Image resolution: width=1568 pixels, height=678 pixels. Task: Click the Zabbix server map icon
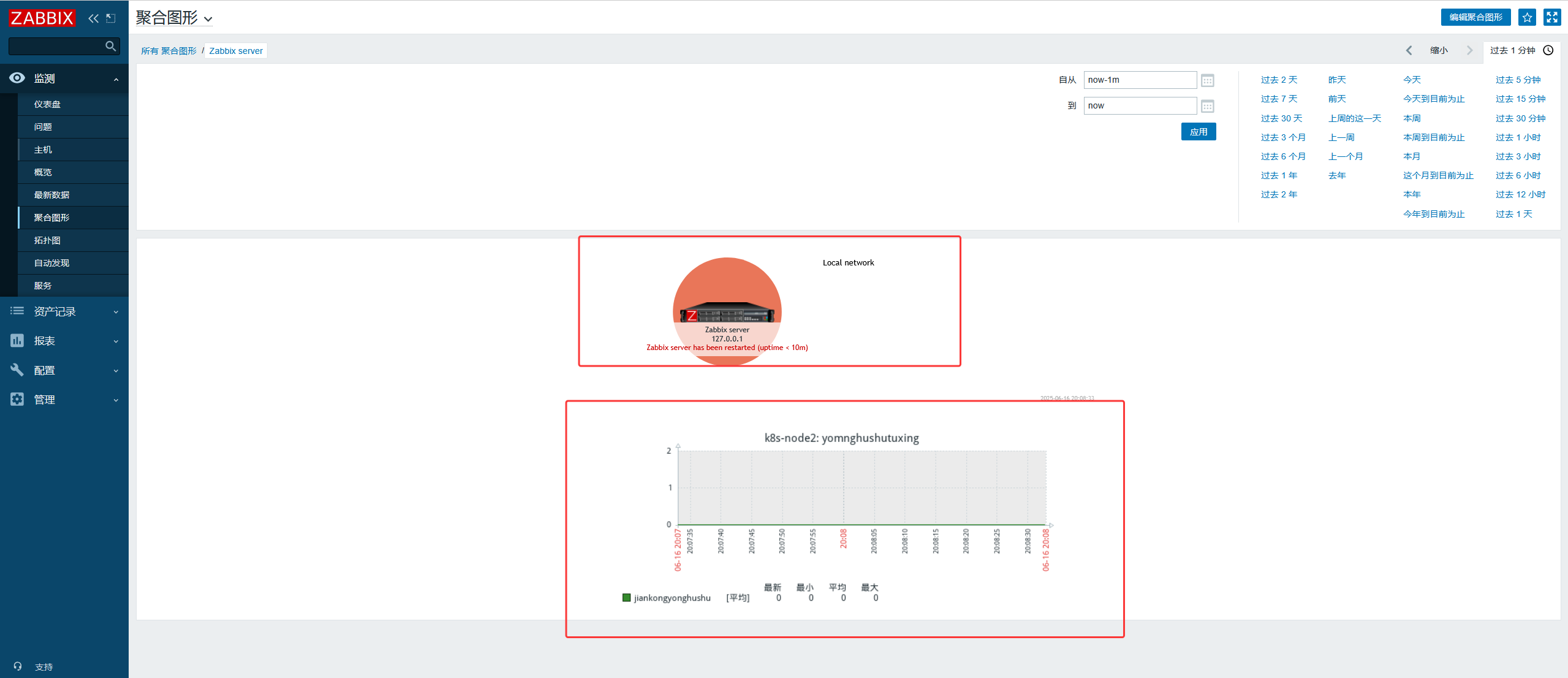(727, 313)
